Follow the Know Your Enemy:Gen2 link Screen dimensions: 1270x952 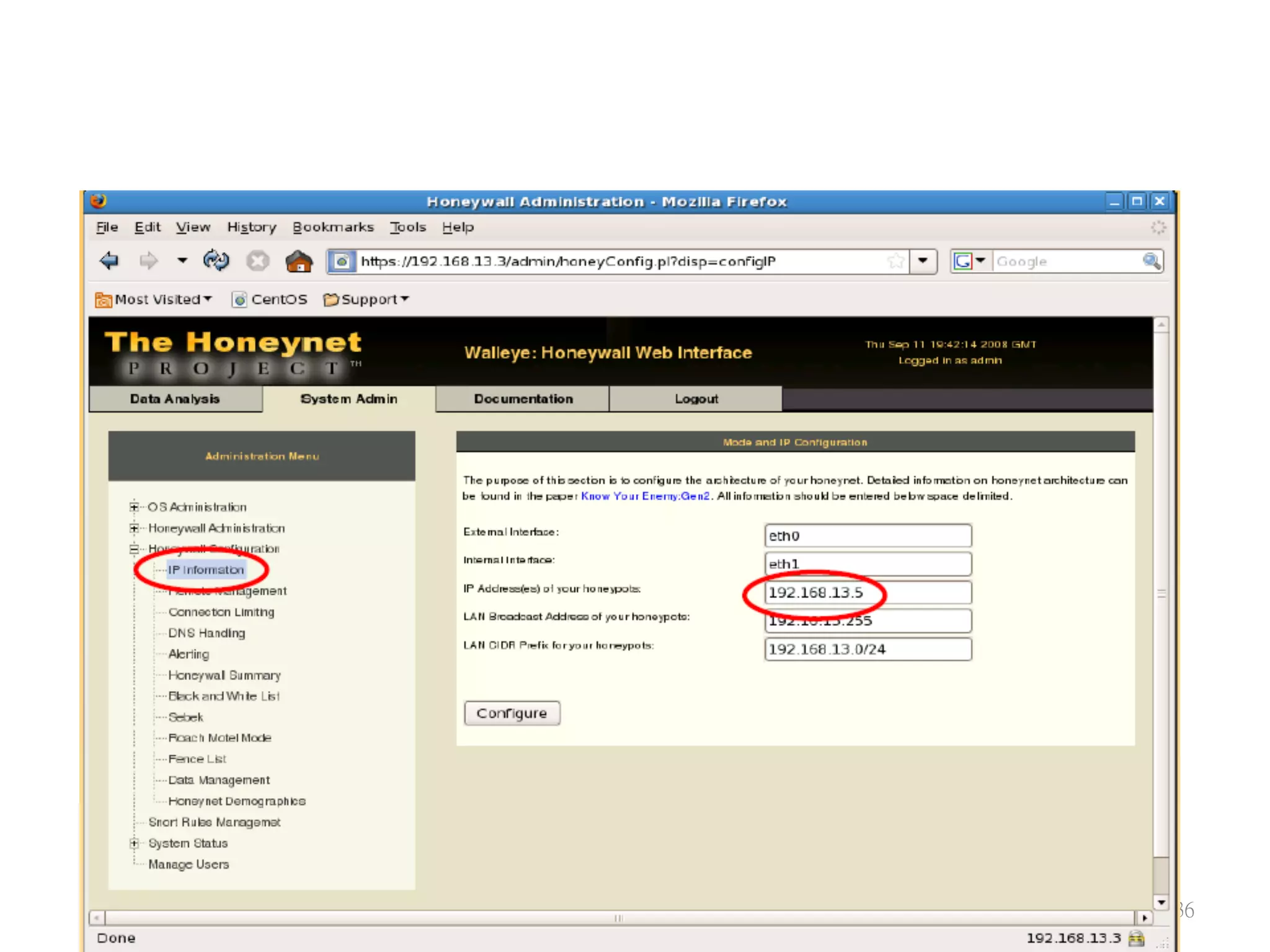click(645, 496)
